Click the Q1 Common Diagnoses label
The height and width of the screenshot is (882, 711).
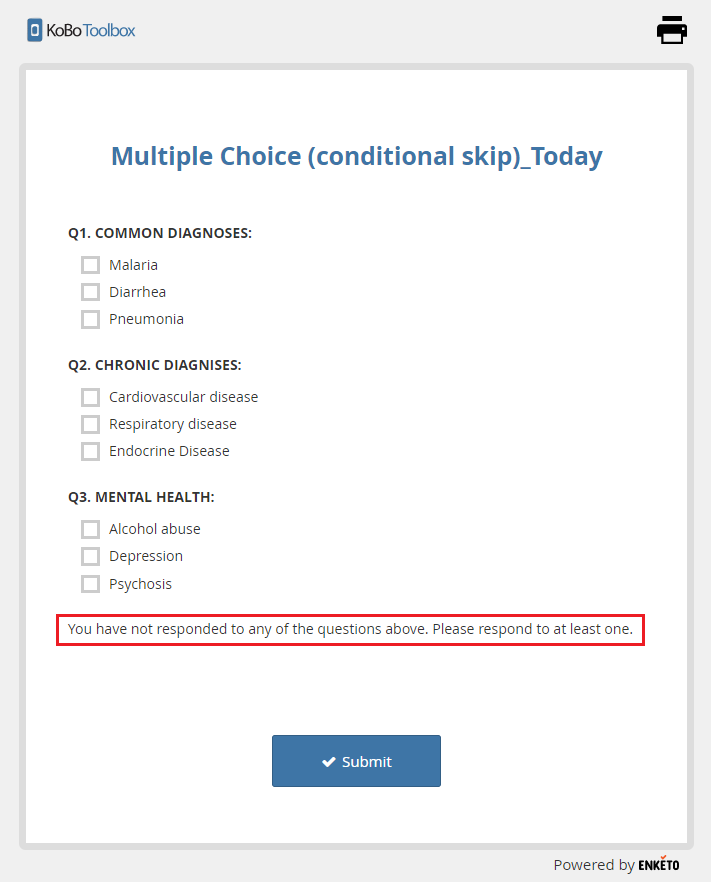point(160,233)
